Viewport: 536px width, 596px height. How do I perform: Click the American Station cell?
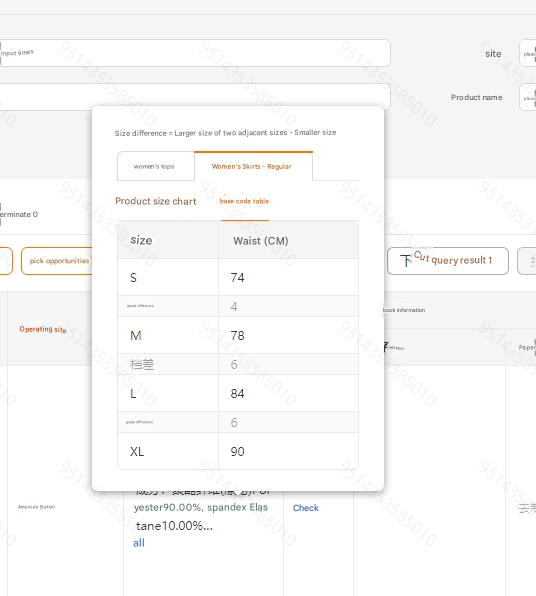click(36, 507)
